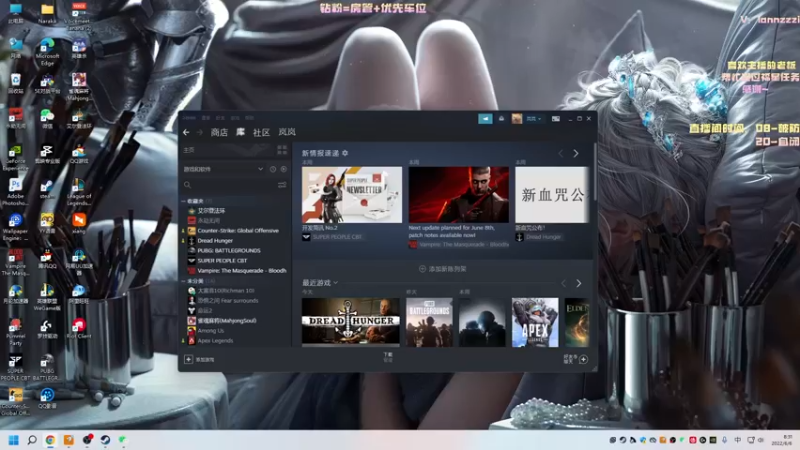
Task: Open Wallpaper Engine desktop shortcut
Action: pos(15,227)
